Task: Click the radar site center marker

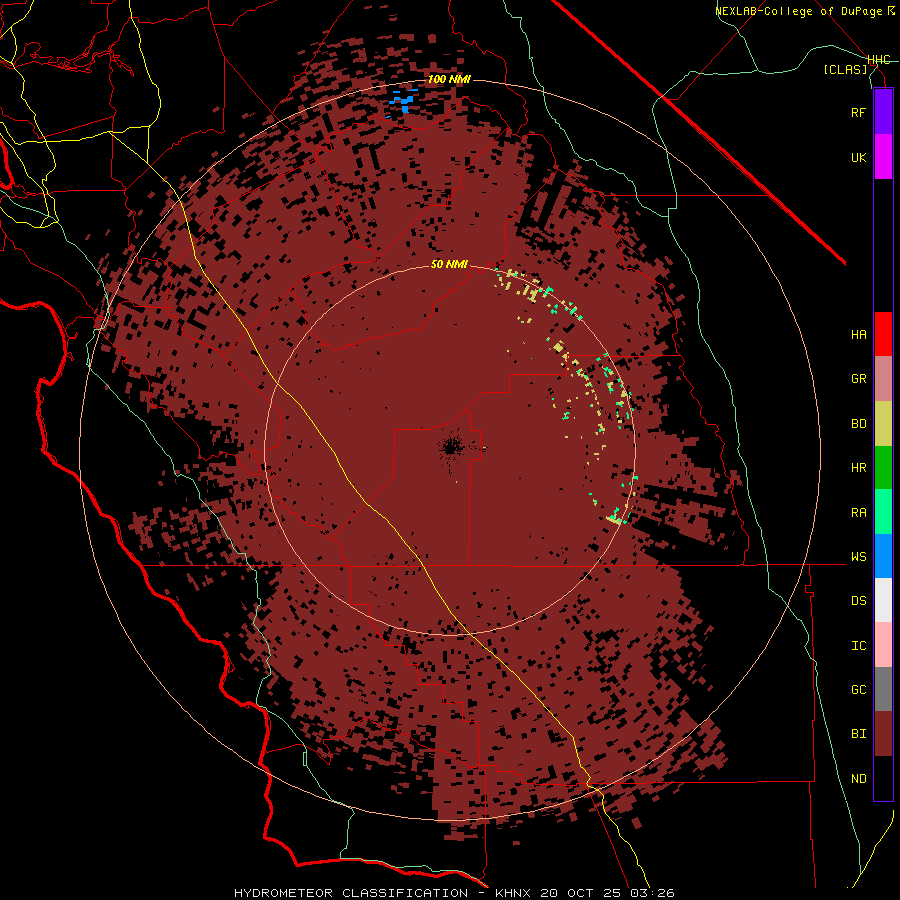Action: 451,448
